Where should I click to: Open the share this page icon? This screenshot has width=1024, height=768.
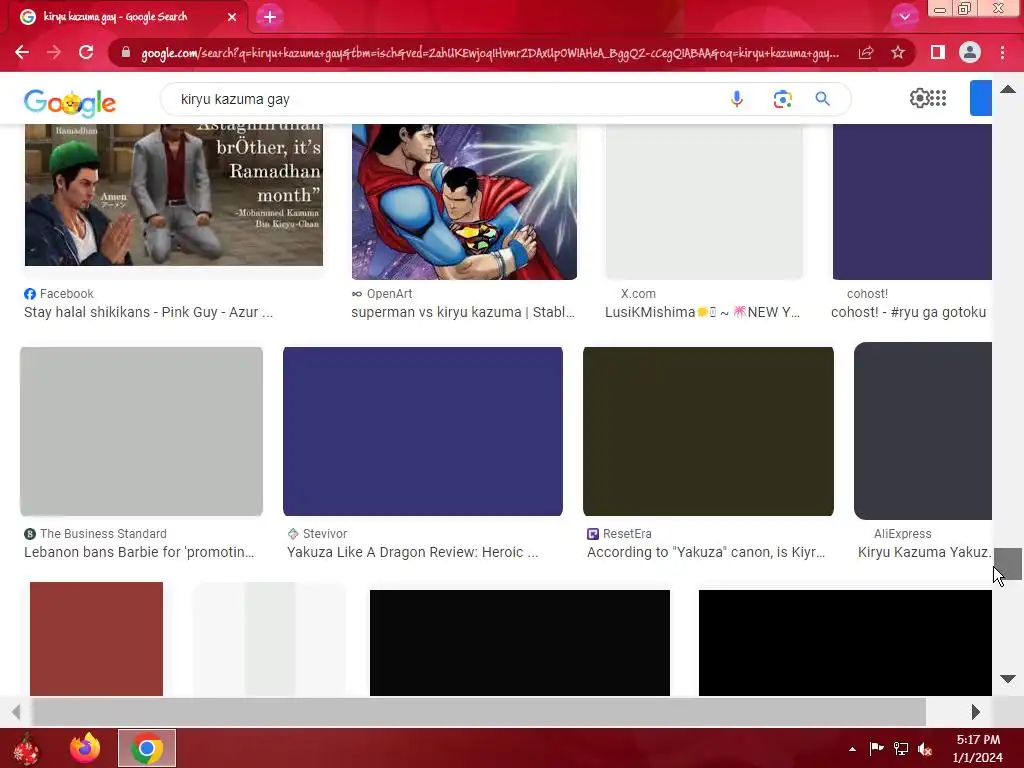click(866, 53)
